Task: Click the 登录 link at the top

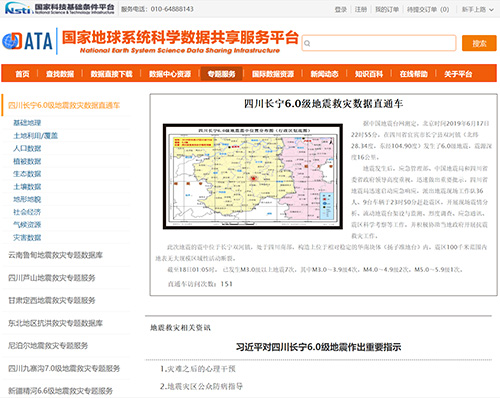Action: (341, 9)
